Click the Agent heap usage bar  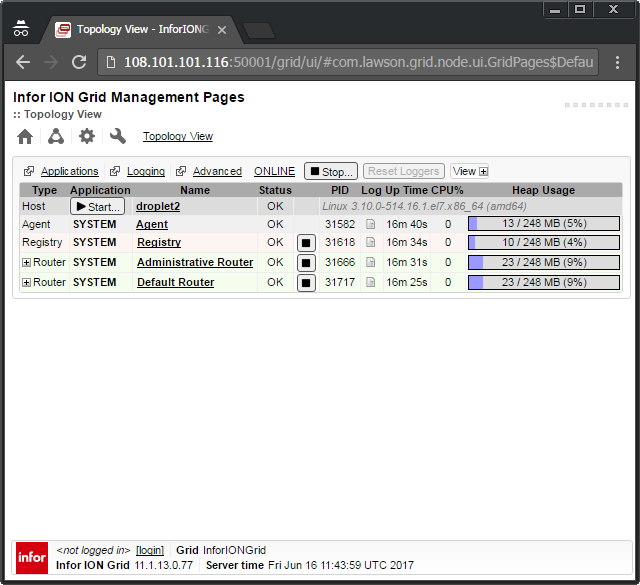point(544,224)
